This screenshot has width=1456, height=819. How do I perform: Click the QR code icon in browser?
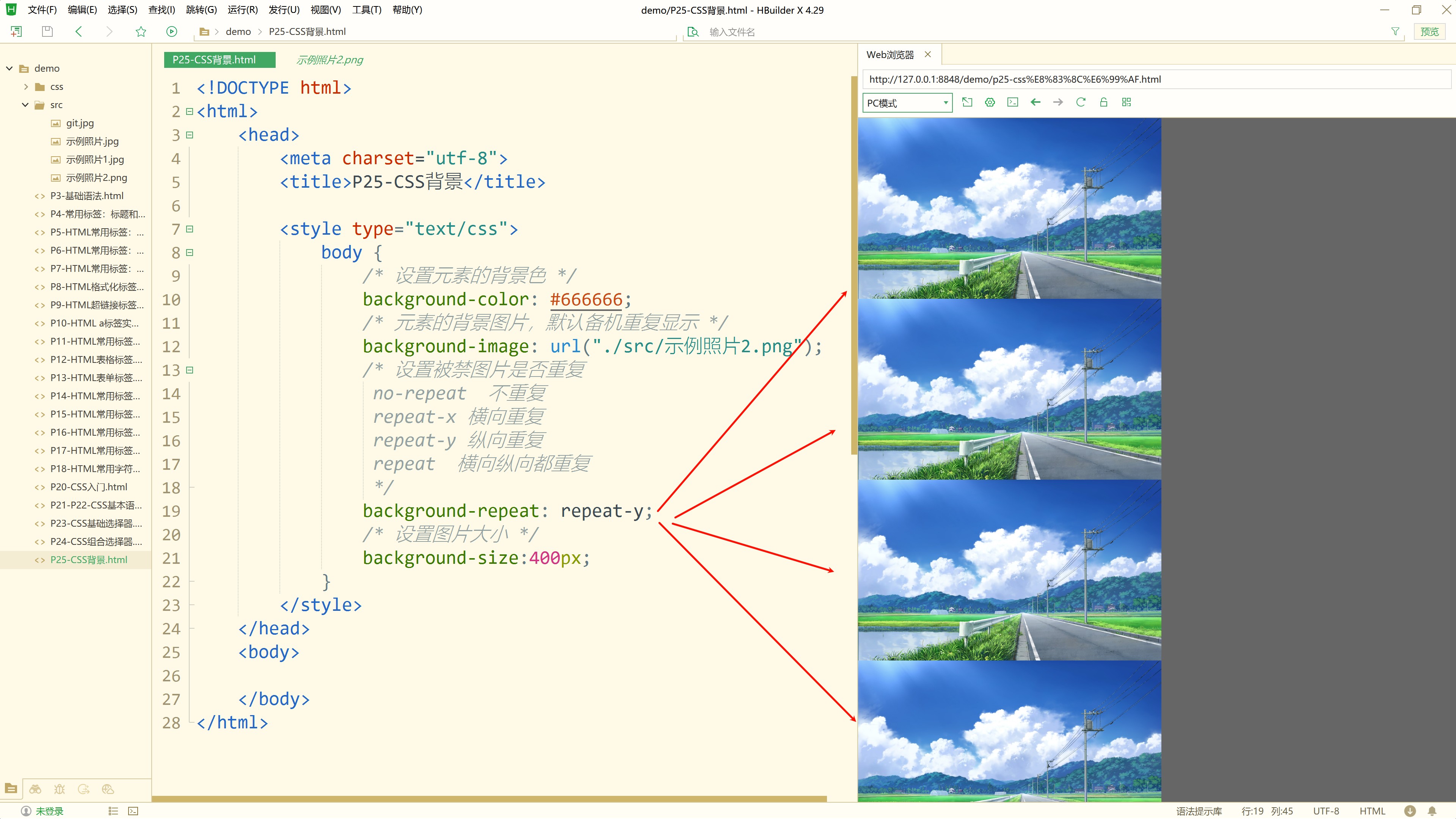1127,102
